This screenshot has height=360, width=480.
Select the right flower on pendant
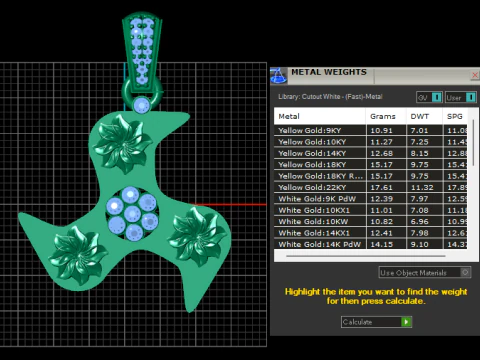coord(197,236)
